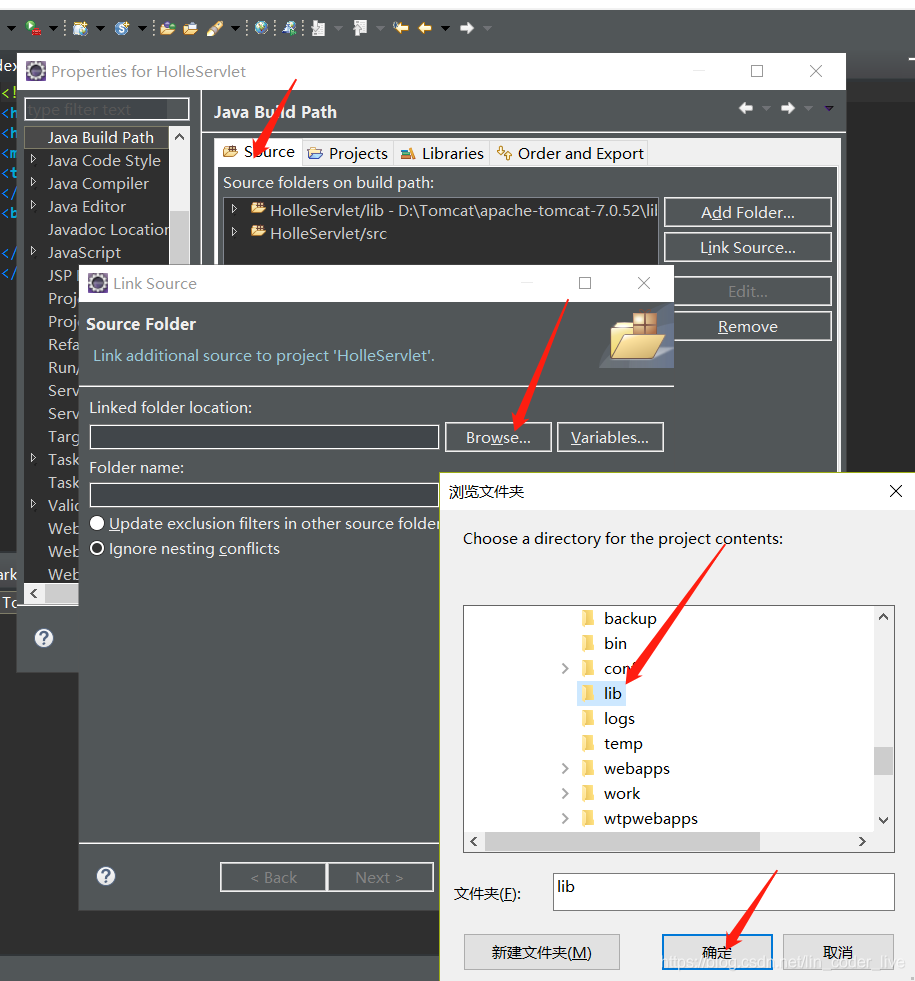
Task: Click the New Dynamic Web Project toolbar icon
Action: [80, 28]
